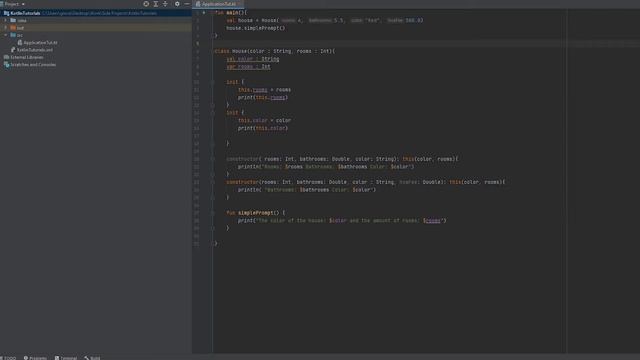Select External Libraries node
This screenshot has height=360, width=640.
click(23, 57)
